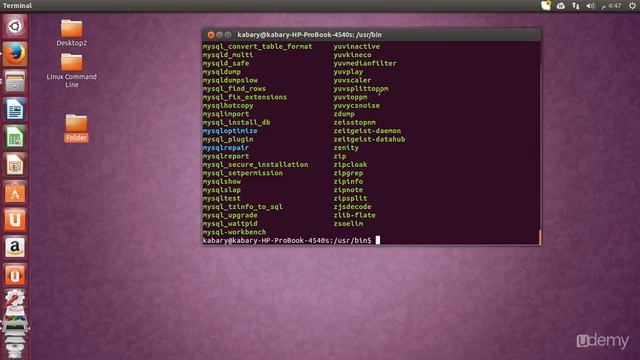
Task: Maximize the terminal window
Action: tap(228, 35)
